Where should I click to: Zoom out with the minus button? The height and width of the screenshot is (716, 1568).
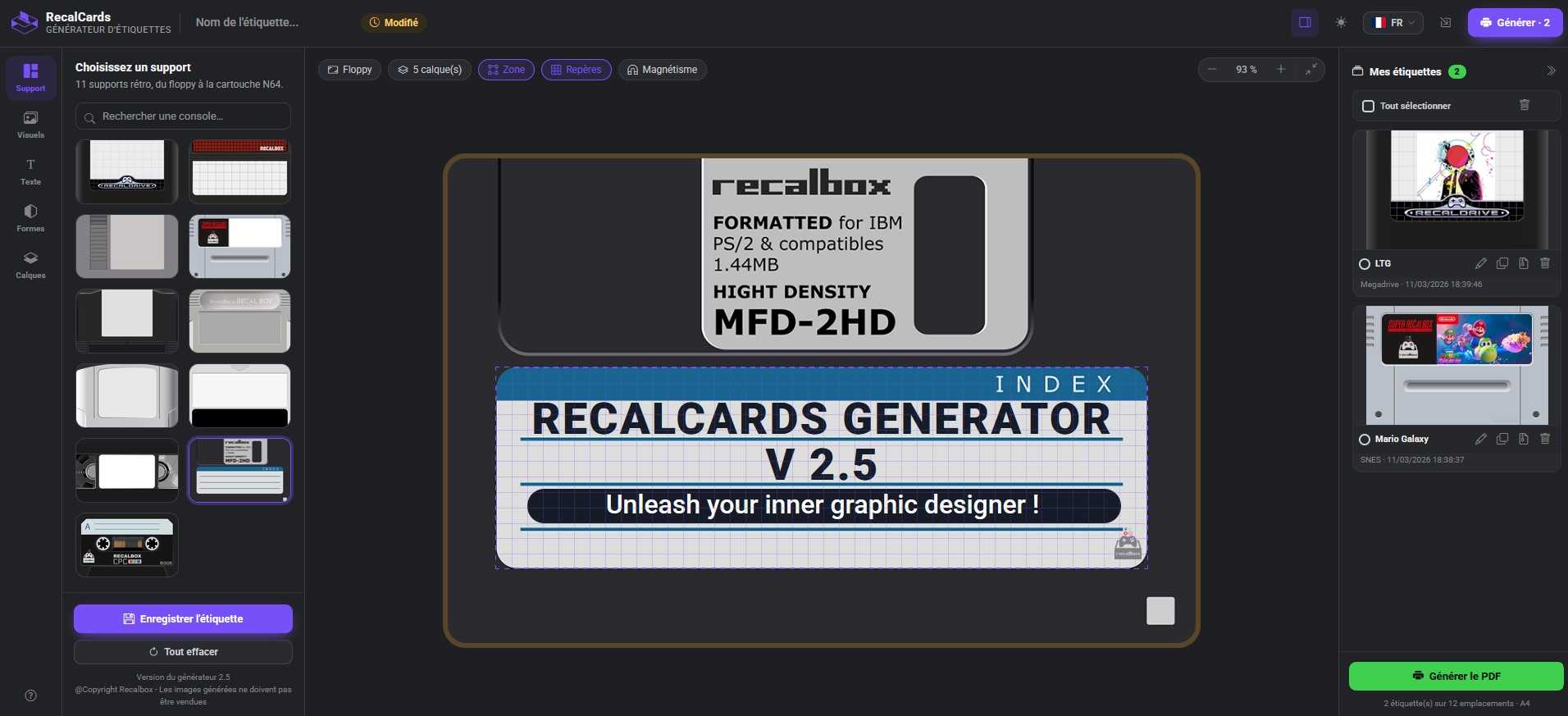click(x=1212, y=70)
